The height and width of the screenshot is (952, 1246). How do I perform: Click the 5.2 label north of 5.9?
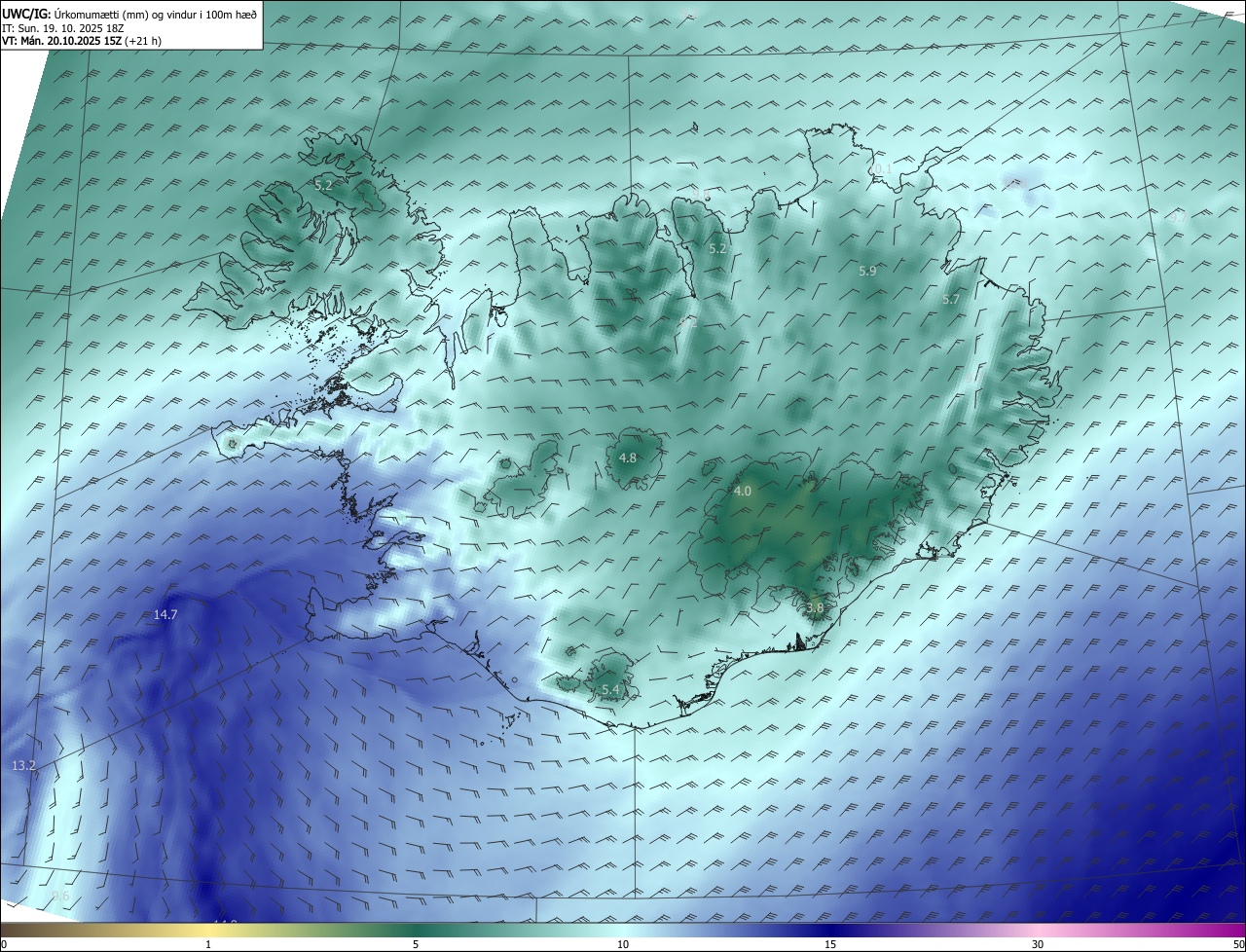click(717, 249)
